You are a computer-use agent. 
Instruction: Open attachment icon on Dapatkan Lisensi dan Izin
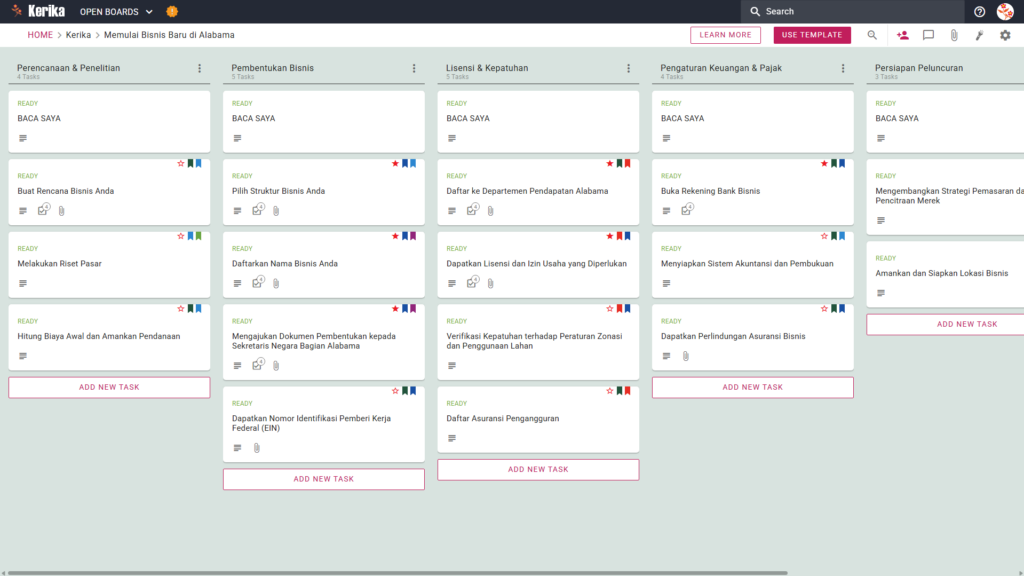pos(490,283)
